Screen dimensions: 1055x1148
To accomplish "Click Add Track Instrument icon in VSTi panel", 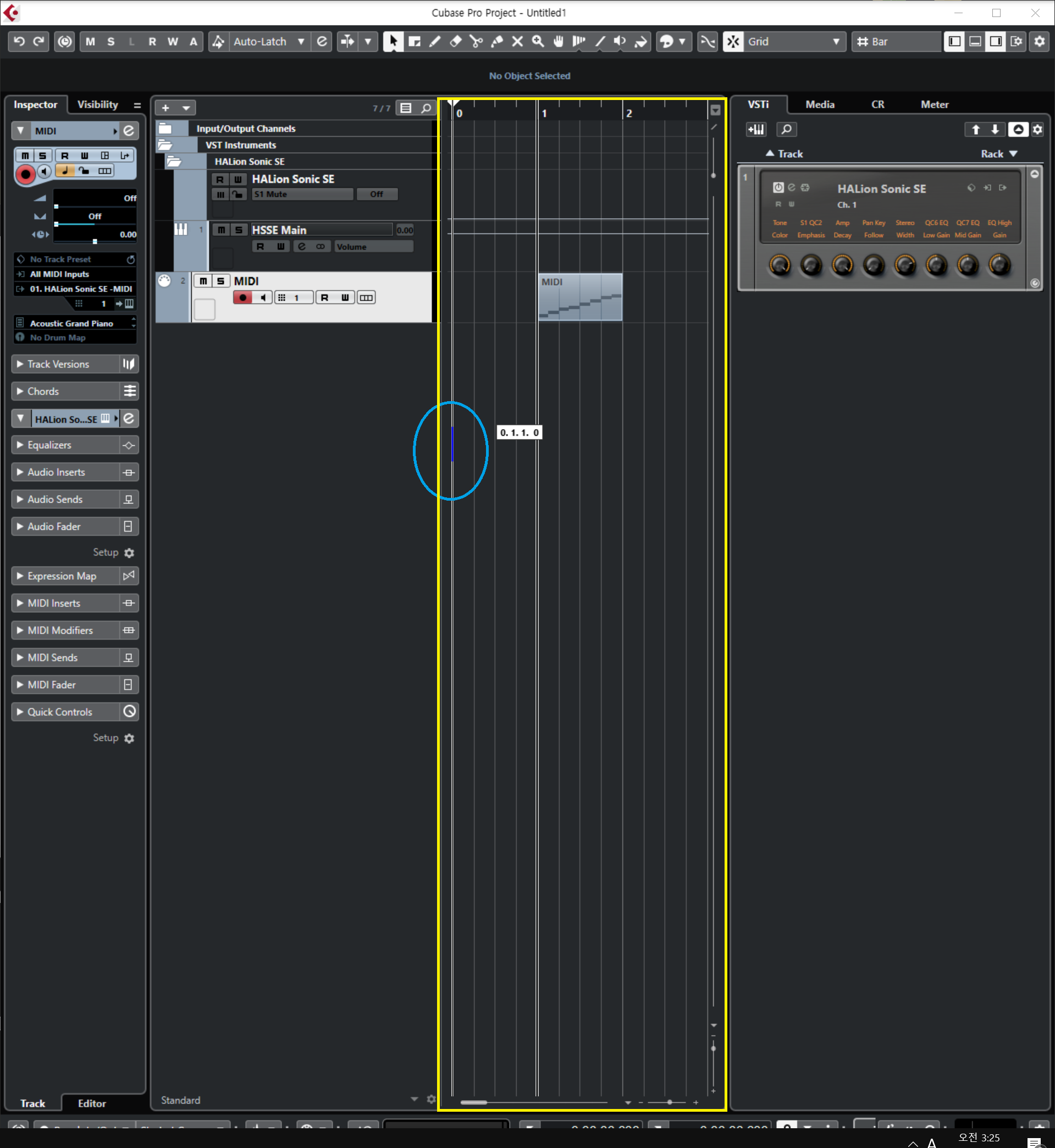I will [756, 130].
